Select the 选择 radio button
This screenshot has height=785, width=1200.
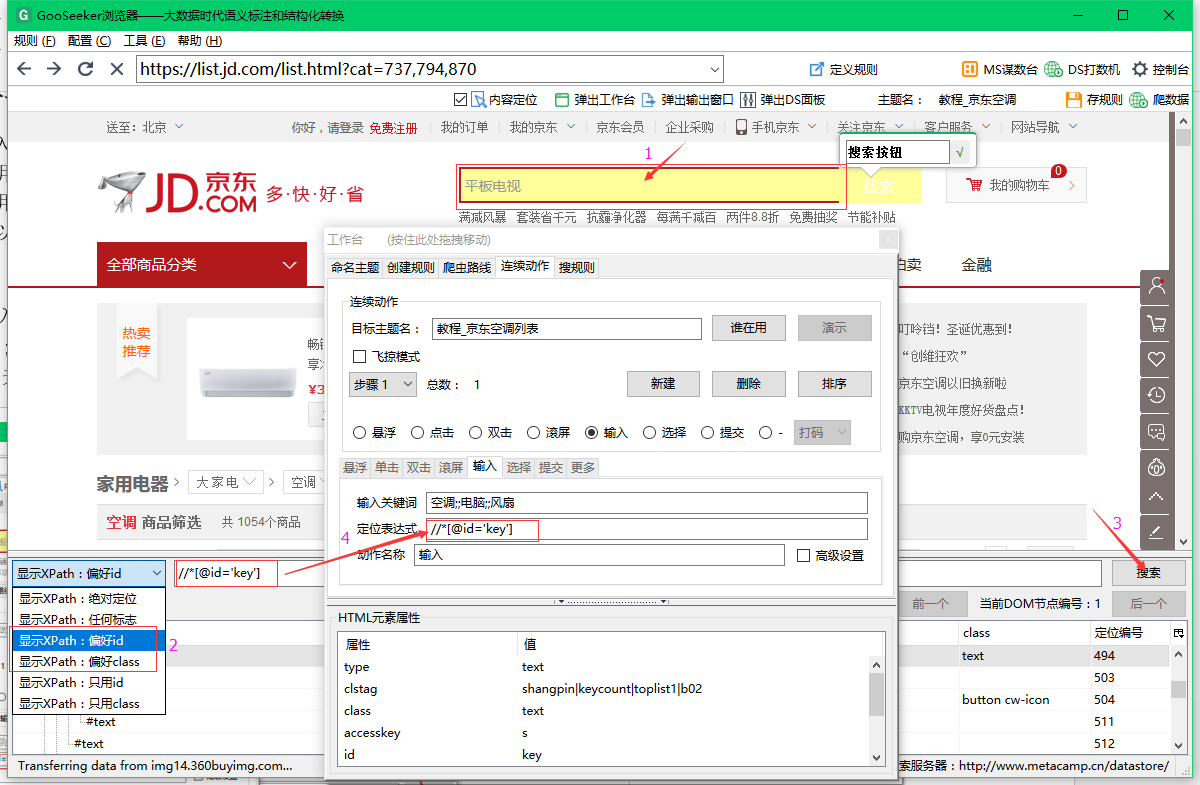click(650, 433)
